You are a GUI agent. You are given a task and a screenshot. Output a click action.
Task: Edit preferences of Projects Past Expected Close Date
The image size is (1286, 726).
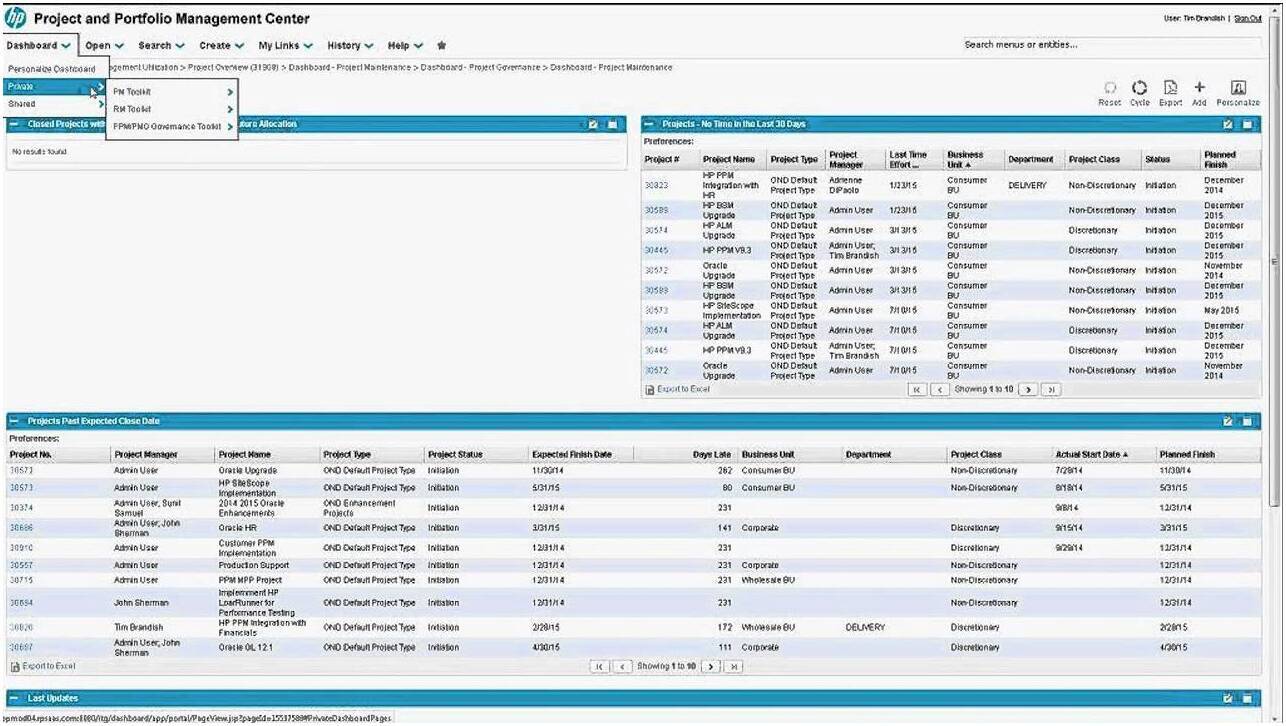click(1228, 421)
